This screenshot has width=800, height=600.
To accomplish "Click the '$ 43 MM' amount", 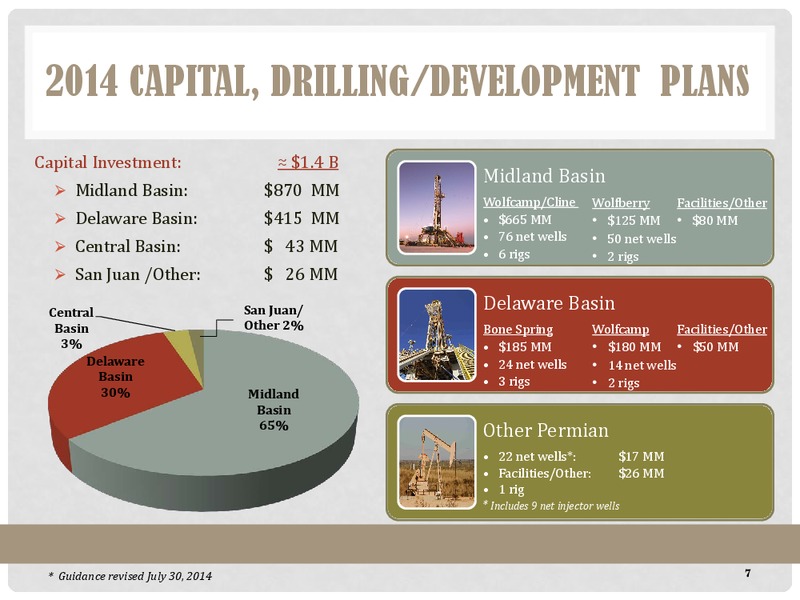I will click(301, 246).
